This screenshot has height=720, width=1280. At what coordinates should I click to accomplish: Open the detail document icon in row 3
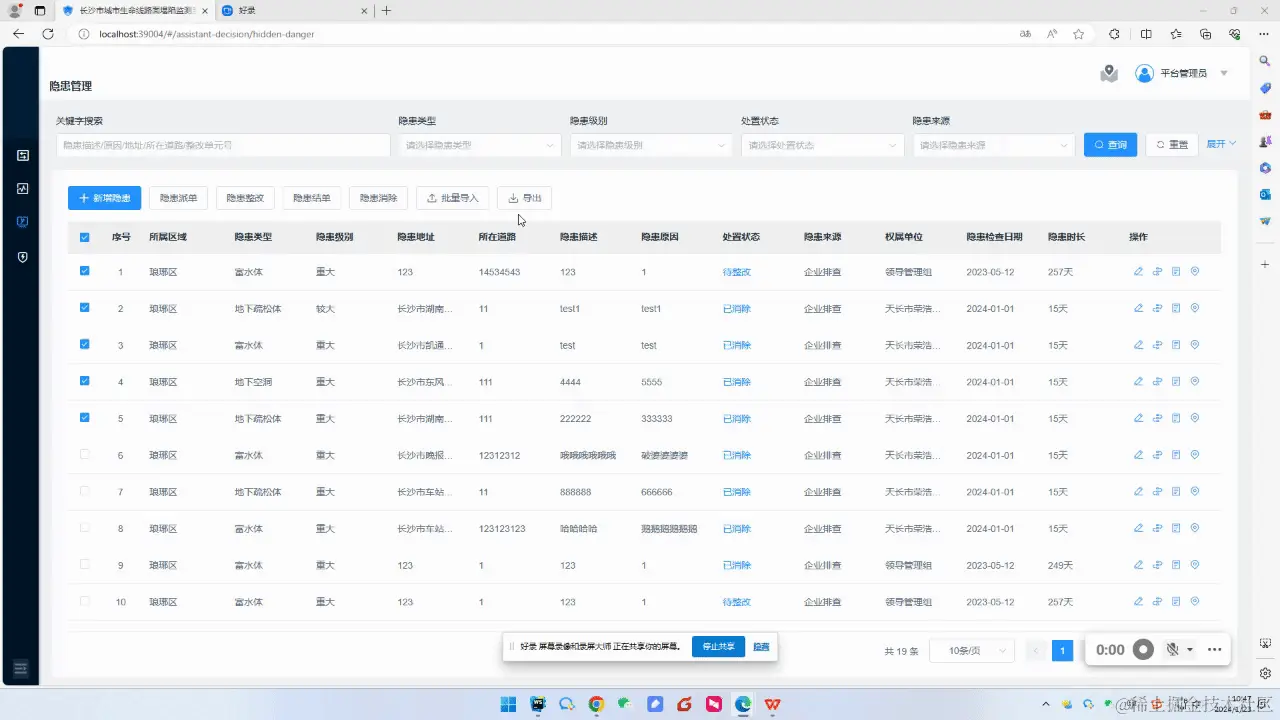pyautogui.click(x=1176, y=345)
